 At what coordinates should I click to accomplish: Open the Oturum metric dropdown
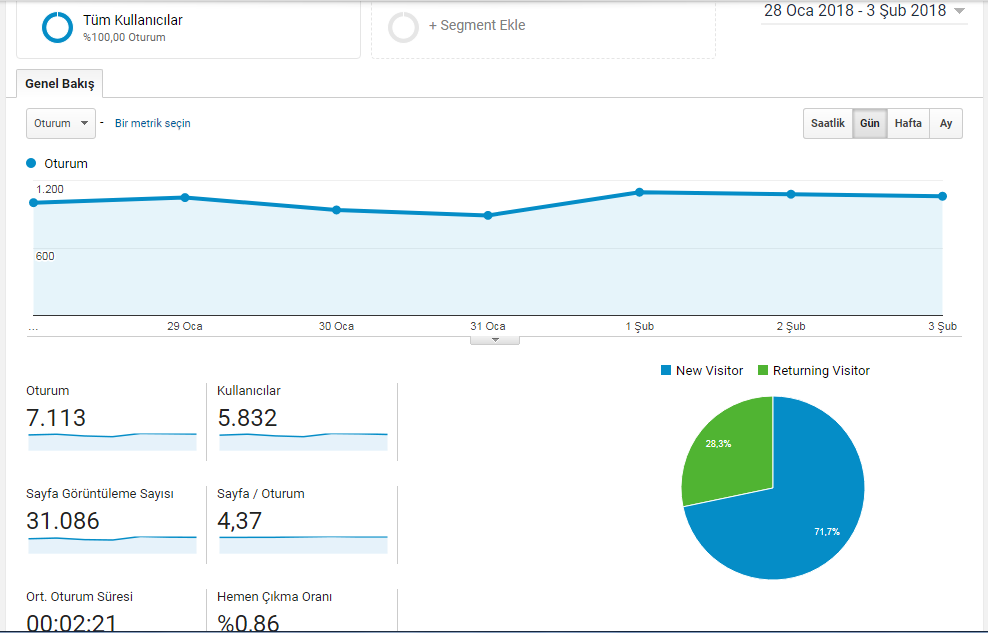click(x=61, y=123)
